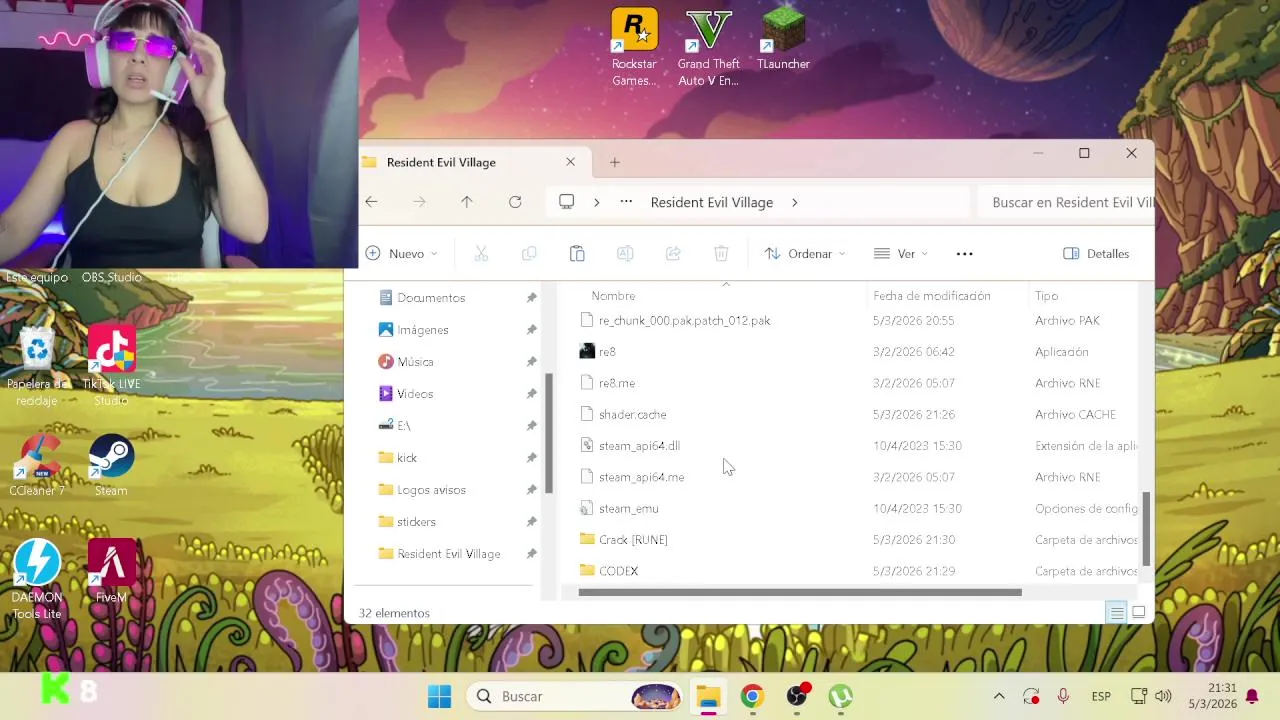The width and height of the screenshot is (1280, 720).
Task: Click the file list vertical scrollbar
Action: point(1147,528)
